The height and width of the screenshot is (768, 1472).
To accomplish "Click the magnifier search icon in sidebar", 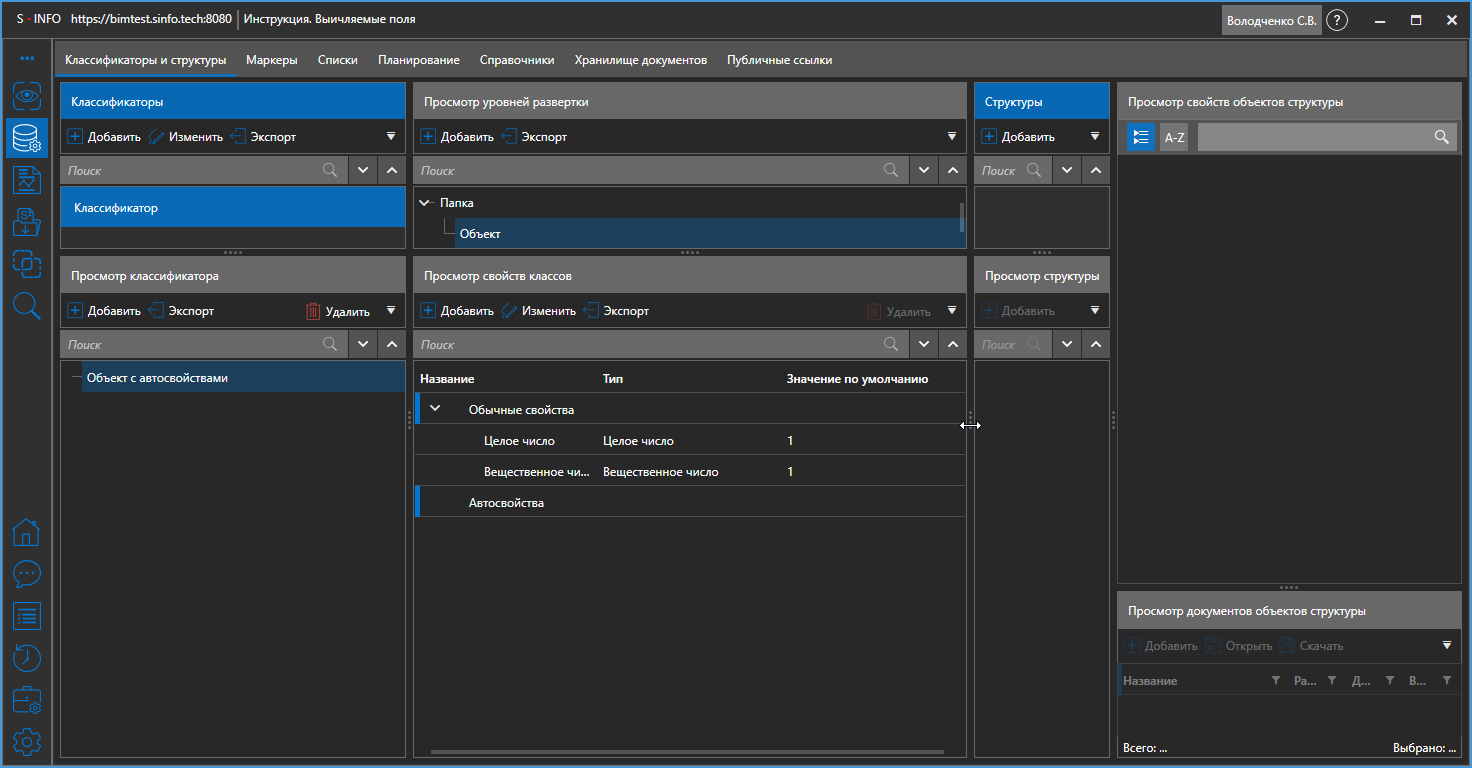I will [27, 306].
